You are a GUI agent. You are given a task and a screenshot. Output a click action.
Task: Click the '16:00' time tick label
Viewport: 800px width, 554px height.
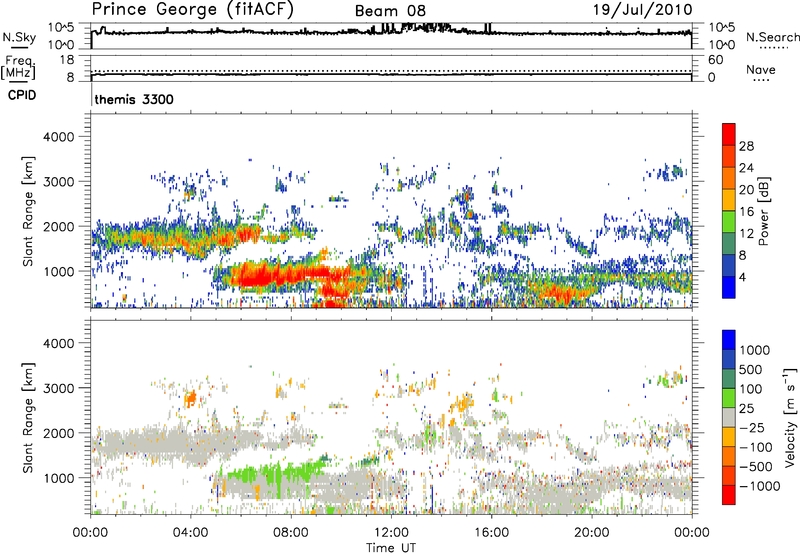[491, 533]
